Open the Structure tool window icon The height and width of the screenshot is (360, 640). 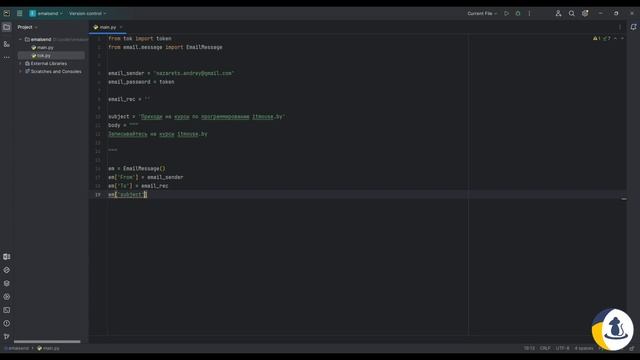pyautogui.click(x=7, y=44)
